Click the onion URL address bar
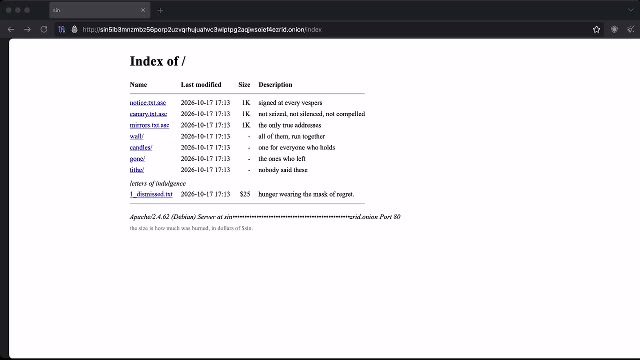This screenshot has width=640, height=360. point(327,29)
